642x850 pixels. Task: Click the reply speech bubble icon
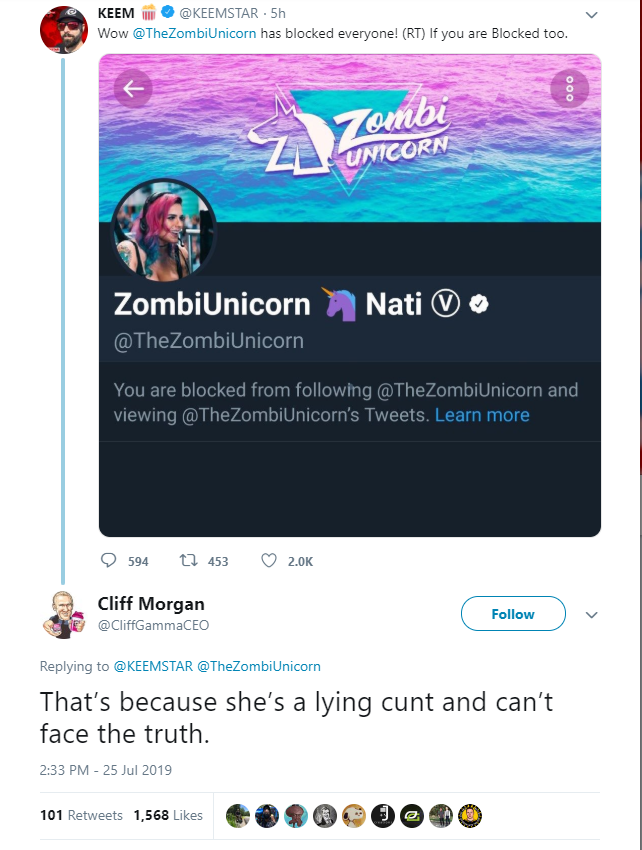point(108,560)
